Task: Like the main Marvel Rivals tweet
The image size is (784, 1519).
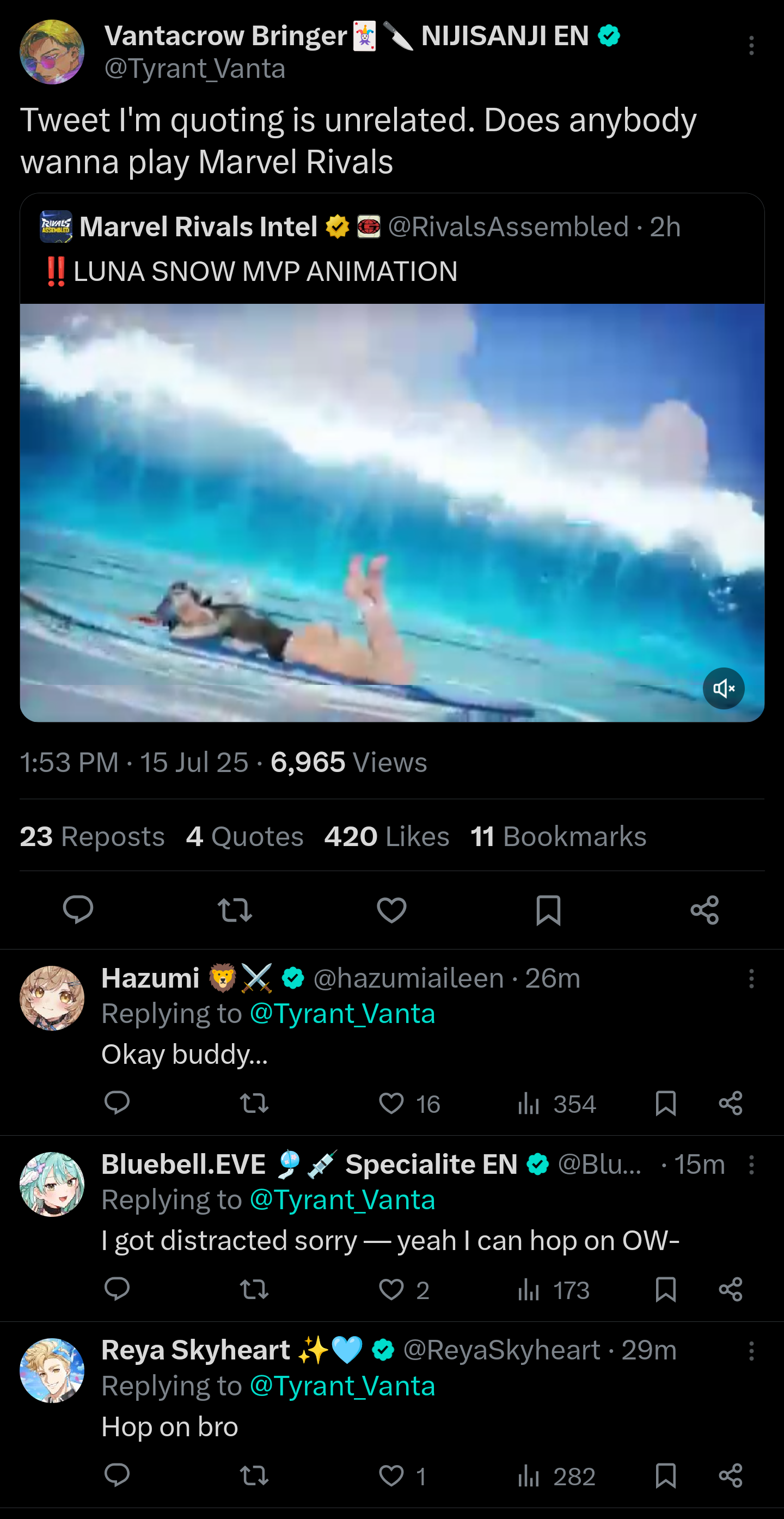Action: [x=391, y=909]
